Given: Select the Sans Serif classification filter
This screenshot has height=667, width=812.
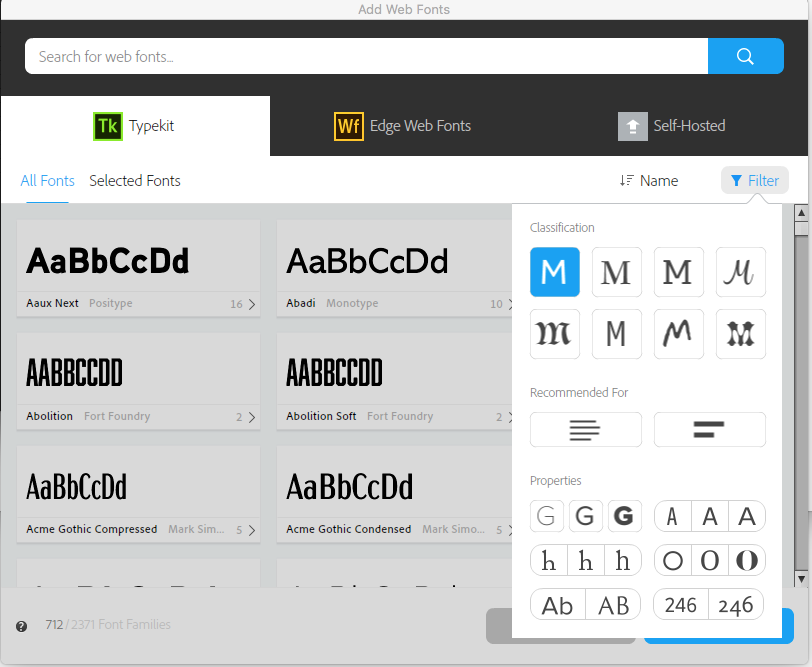Looking at the screenshot, I should [x=555, y=272].
